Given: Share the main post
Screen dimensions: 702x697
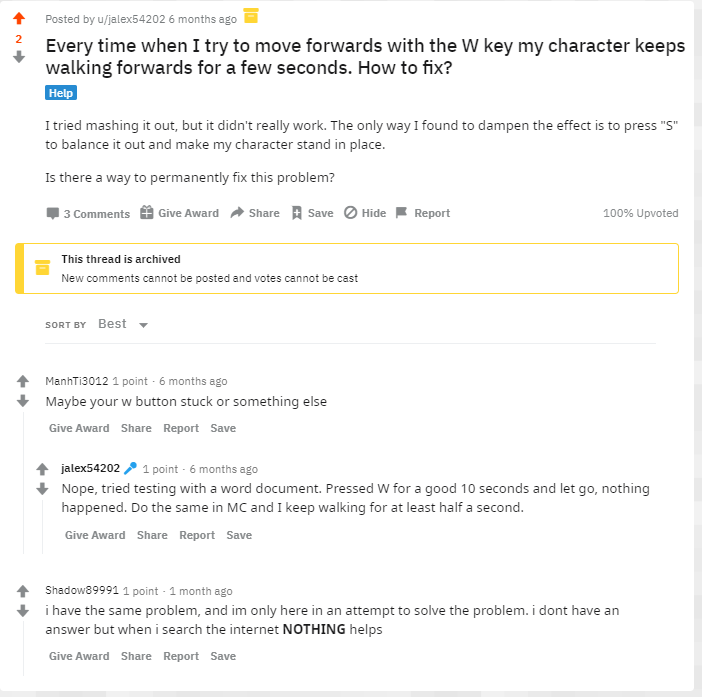Looking at the screenshot, I should click(x=255, y=213).
